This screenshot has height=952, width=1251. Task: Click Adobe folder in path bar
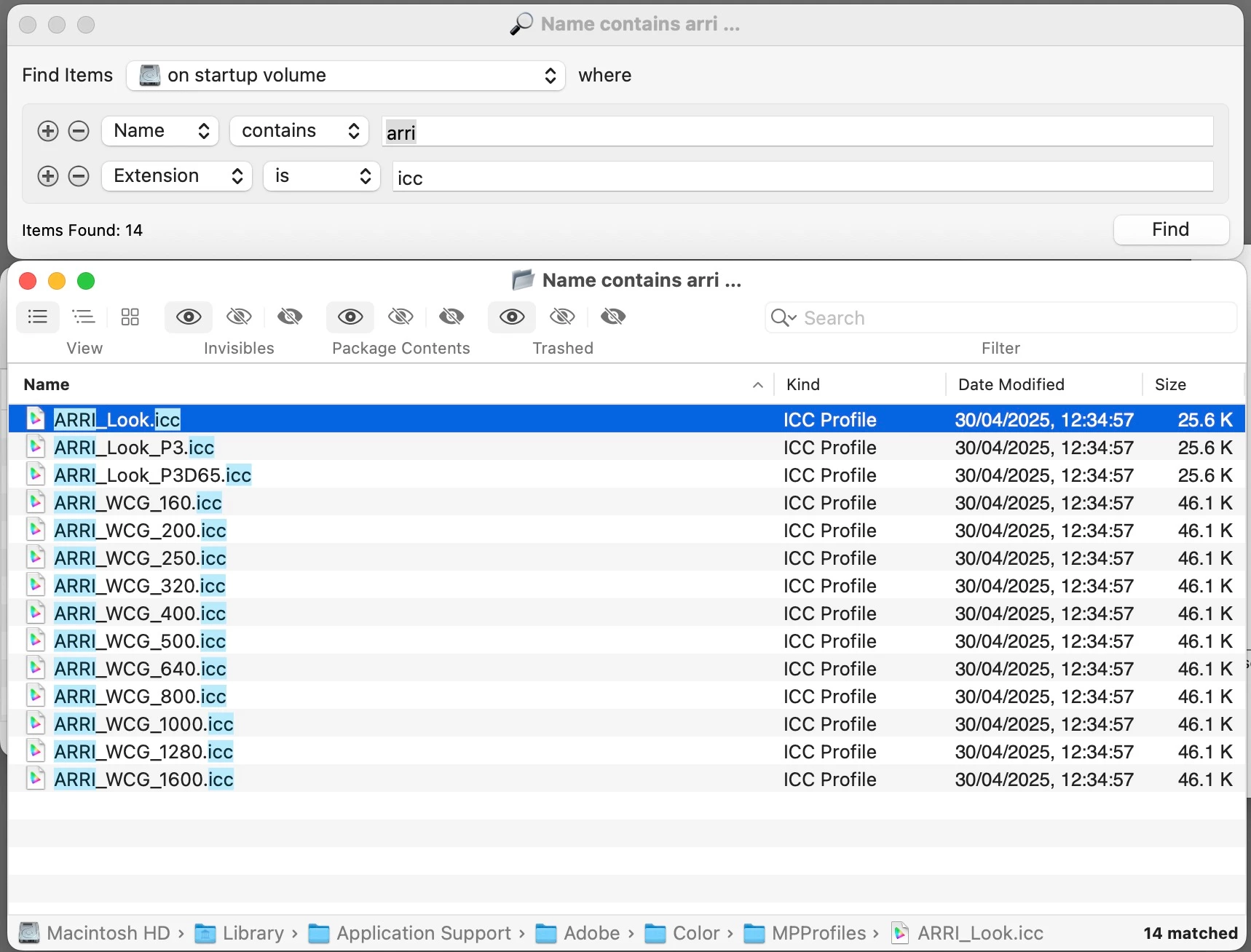(x=579, y=933)
